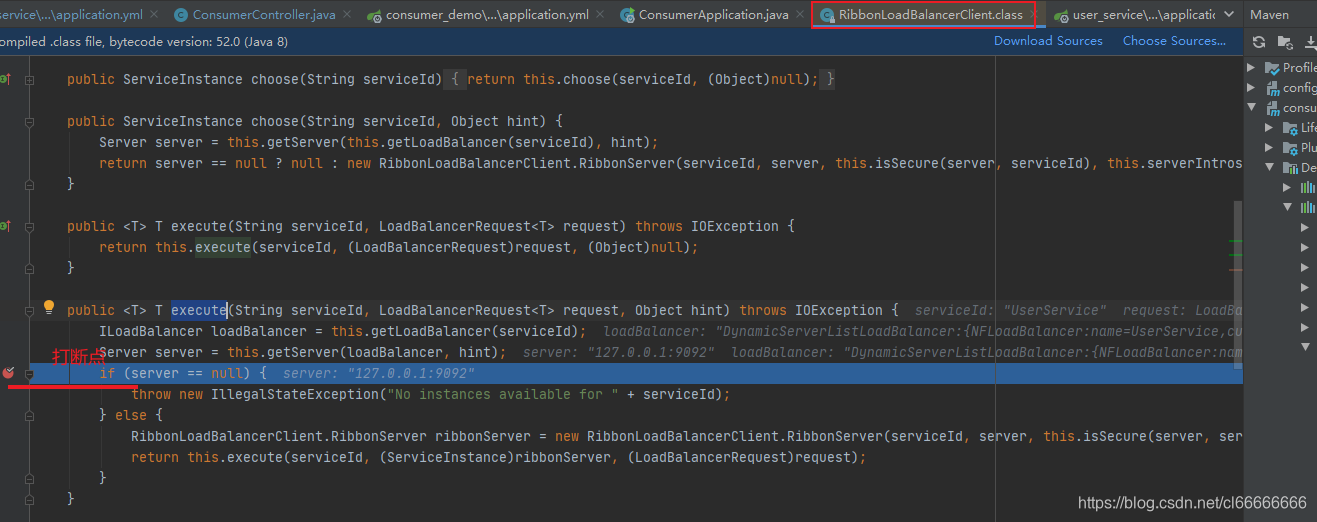1317x522 pixels.
Task: Click the consumer Maven module icon
Action: pos(1273,108)
